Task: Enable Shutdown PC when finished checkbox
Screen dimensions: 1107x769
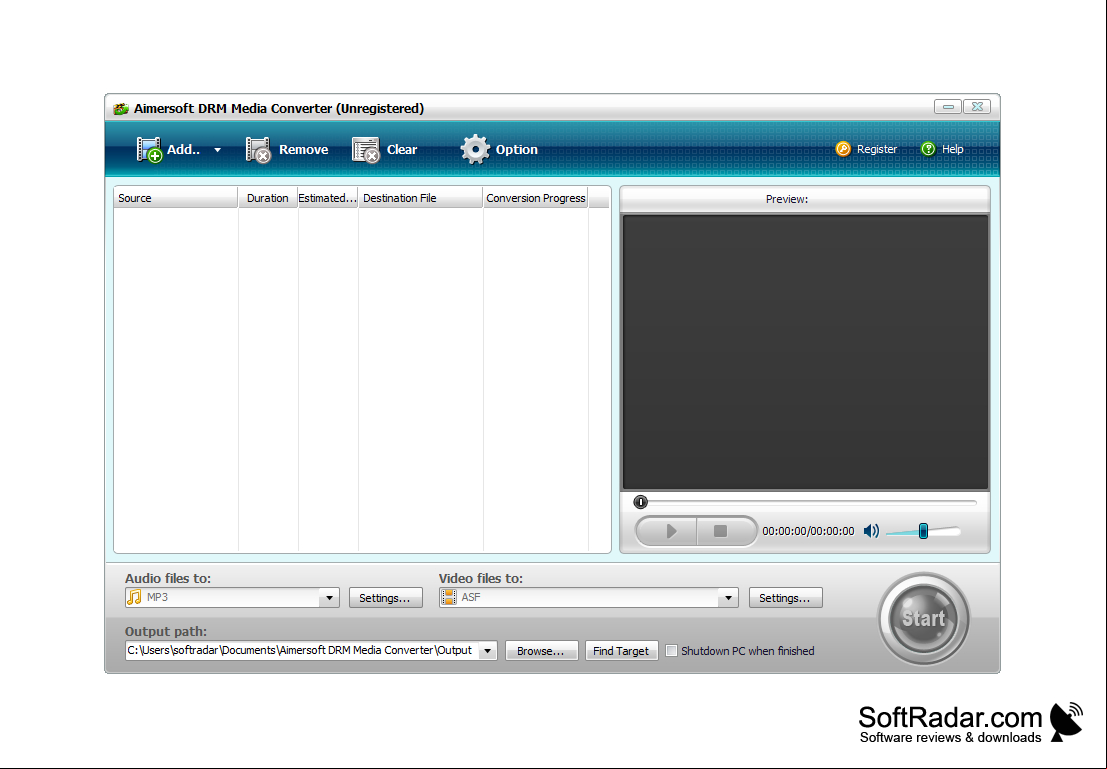Action: click(x=672, y=650)
